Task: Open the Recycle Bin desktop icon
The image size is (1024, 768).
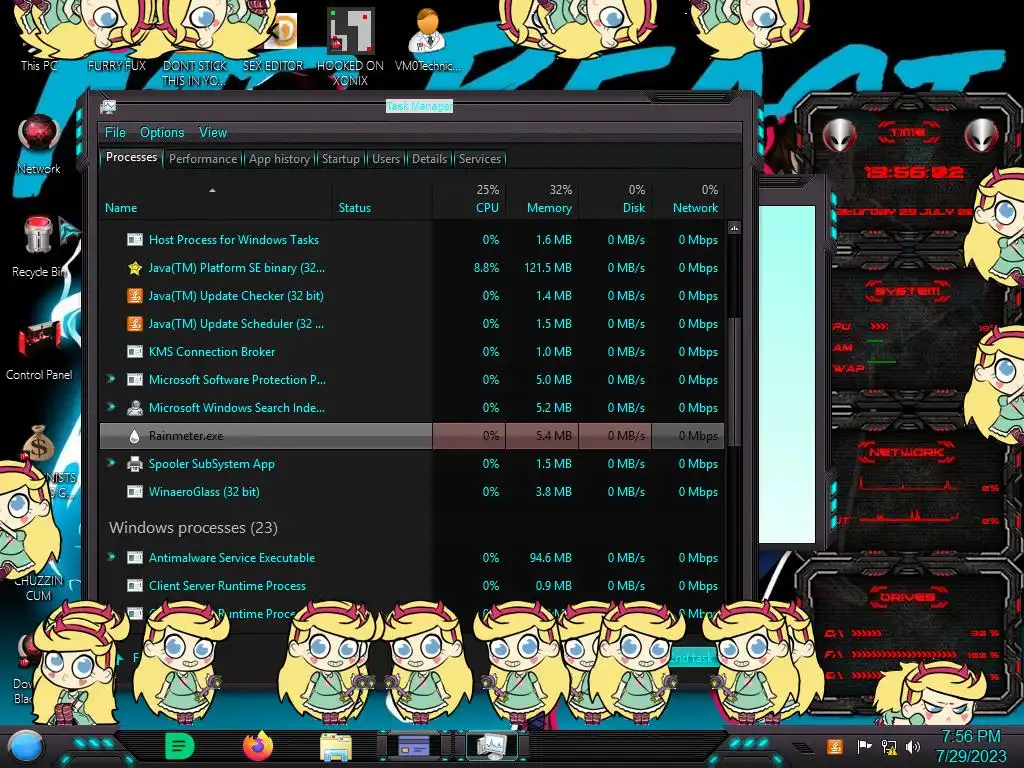Action: pyautogui.click(x=39, y=246)
